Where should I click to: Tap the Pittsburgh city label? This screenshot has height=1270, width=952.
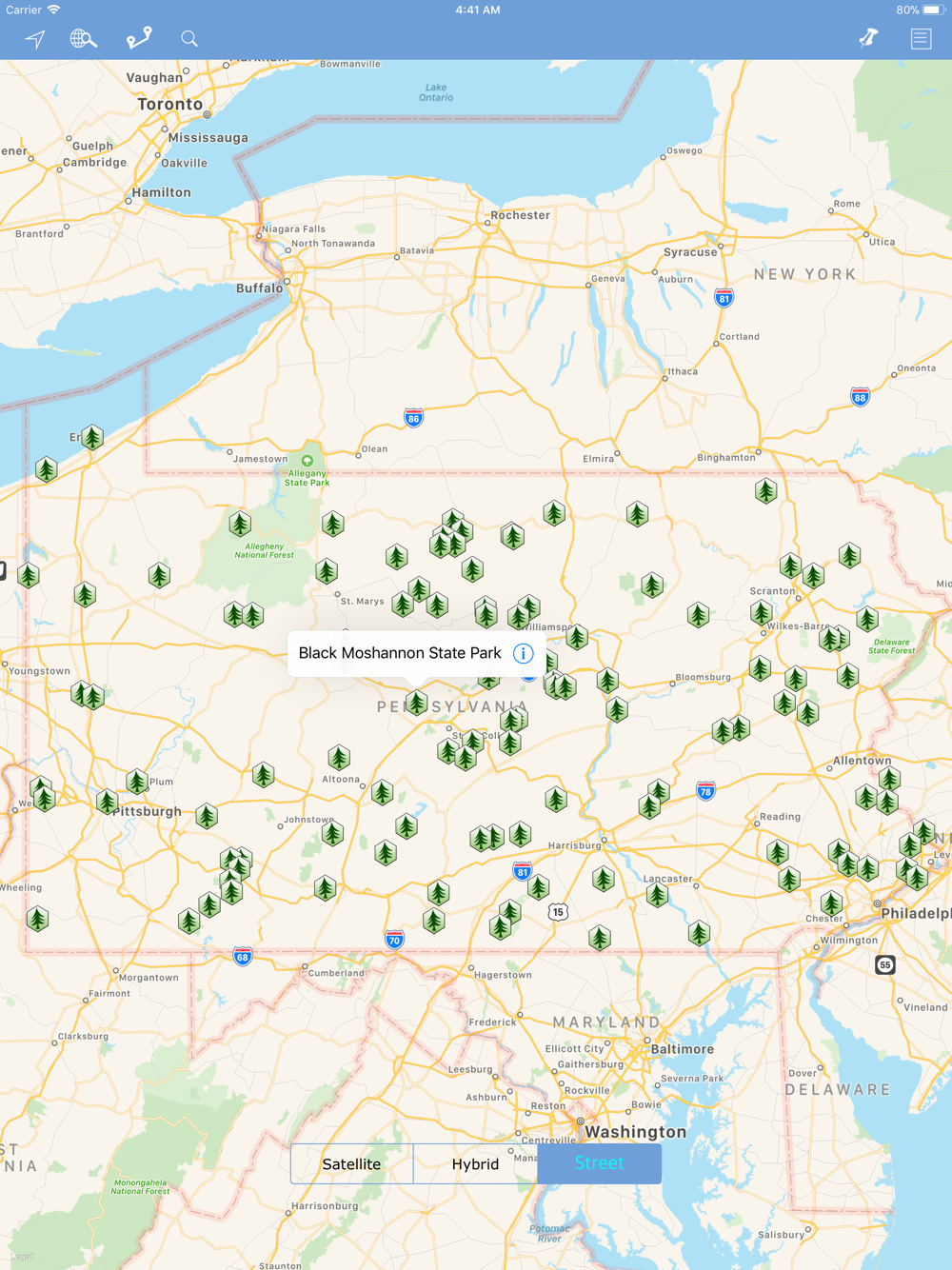[147, 811]
